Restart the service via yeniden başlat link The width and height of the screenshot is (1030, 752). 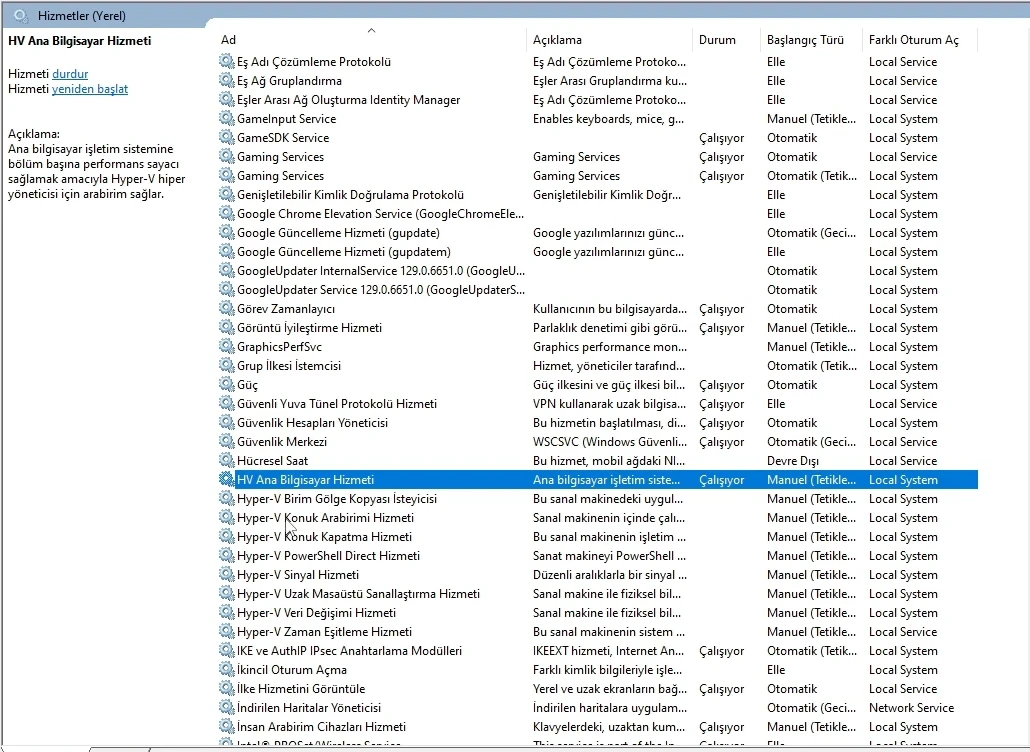90,89
